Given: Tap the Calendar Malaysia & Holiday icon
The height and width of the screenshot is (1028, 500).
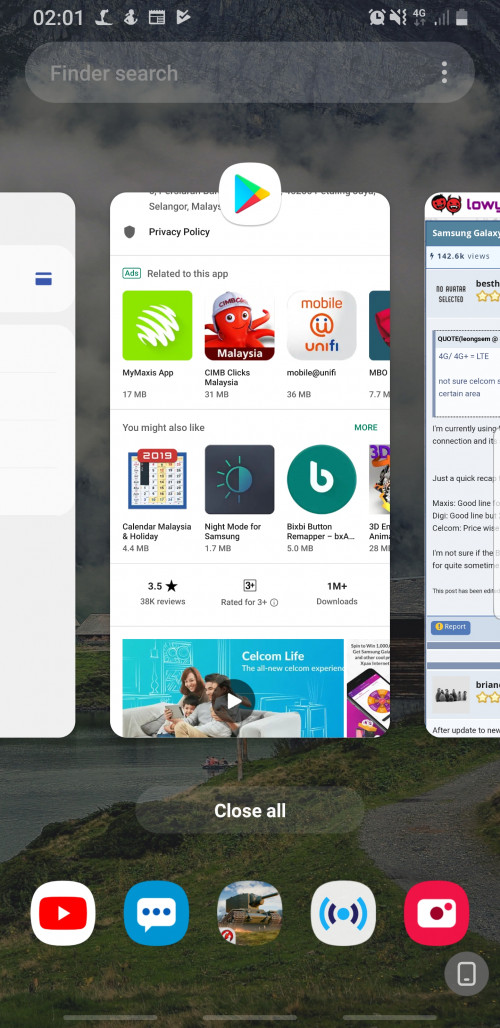Looking at the screenshot, I should click(x=157, y=479).
